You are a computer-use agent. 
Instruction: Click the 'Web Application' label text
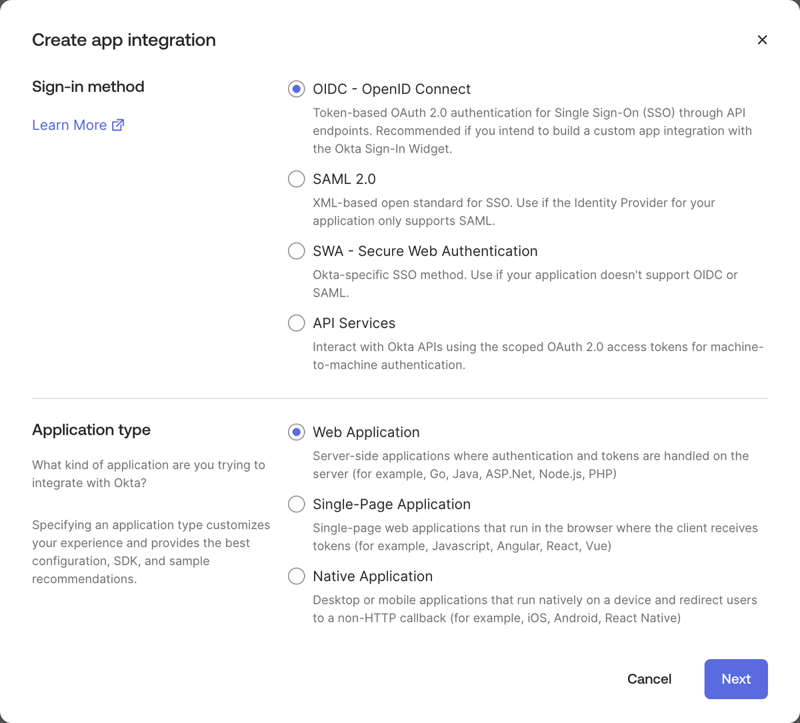coord(366,432)
